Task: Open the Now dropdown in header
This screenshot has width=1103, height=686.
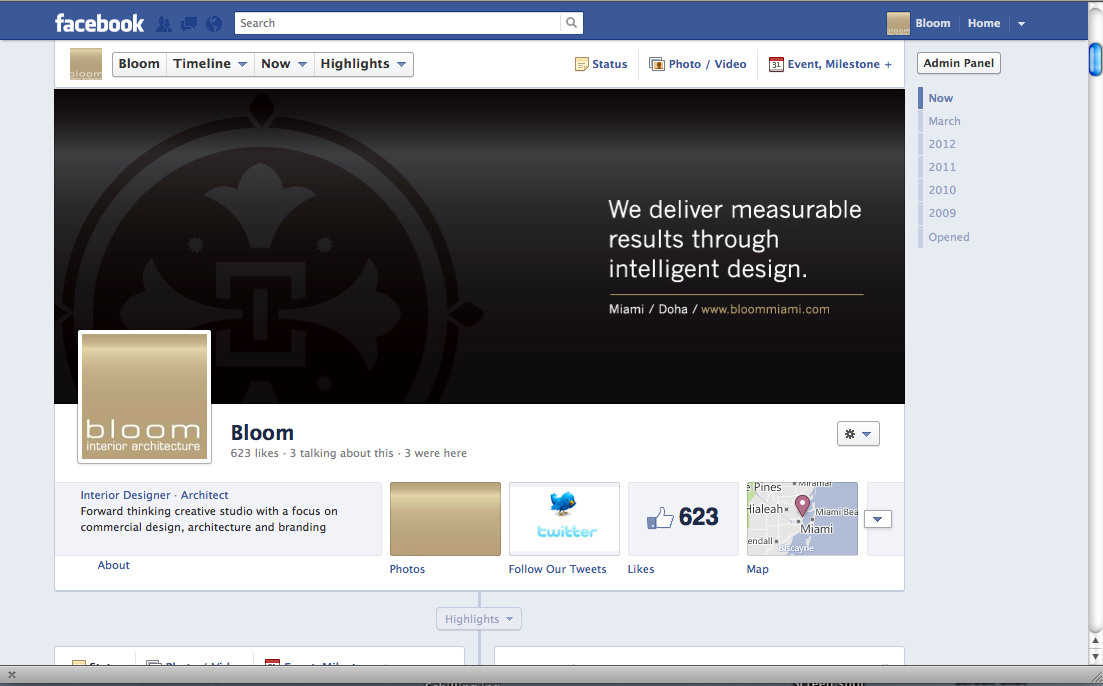Action: coord(283,64)
